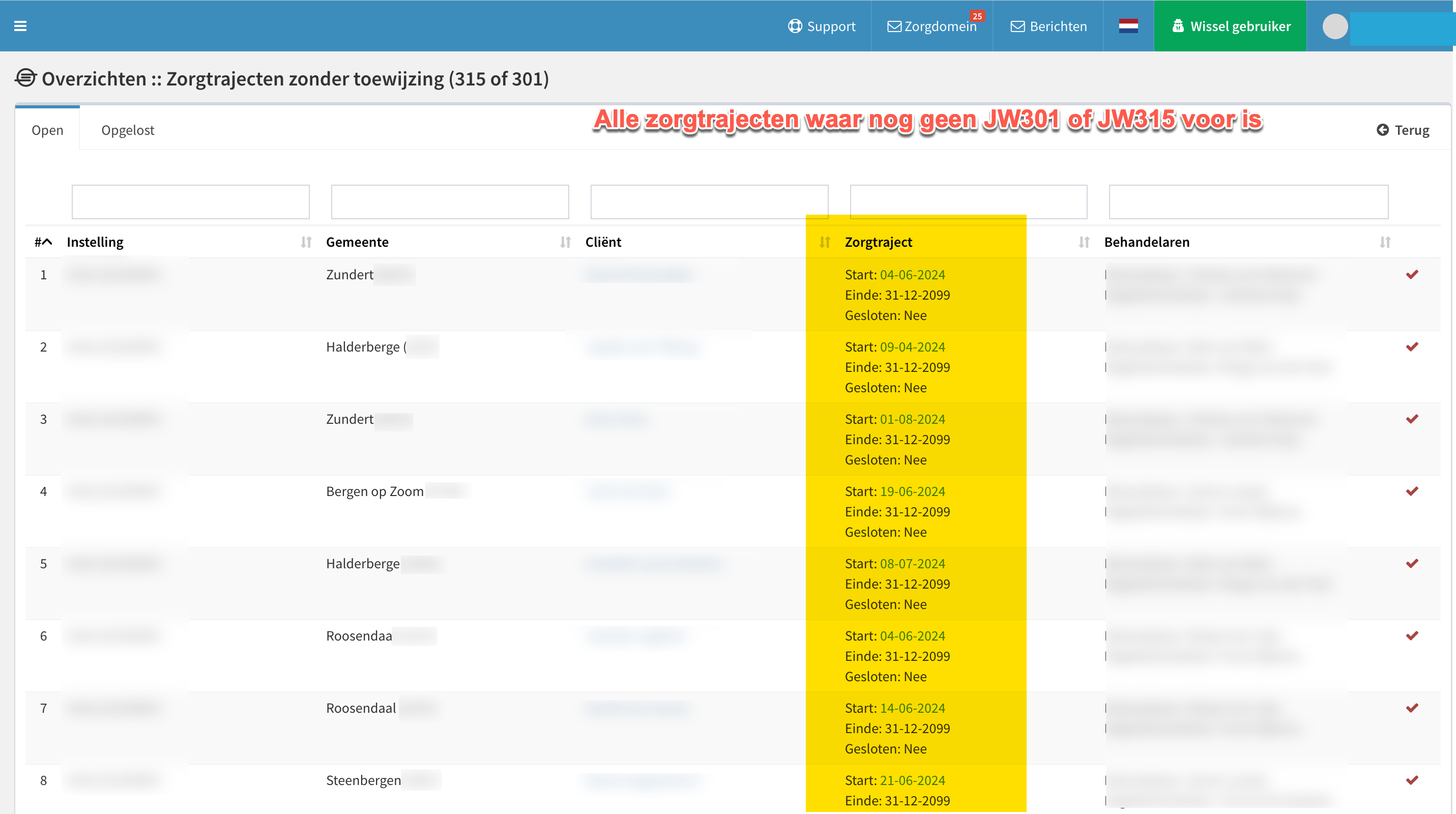Focus the Behandelaren filter field
The width and height of the screenshot is (1456, 814).
click(1248, 202)
